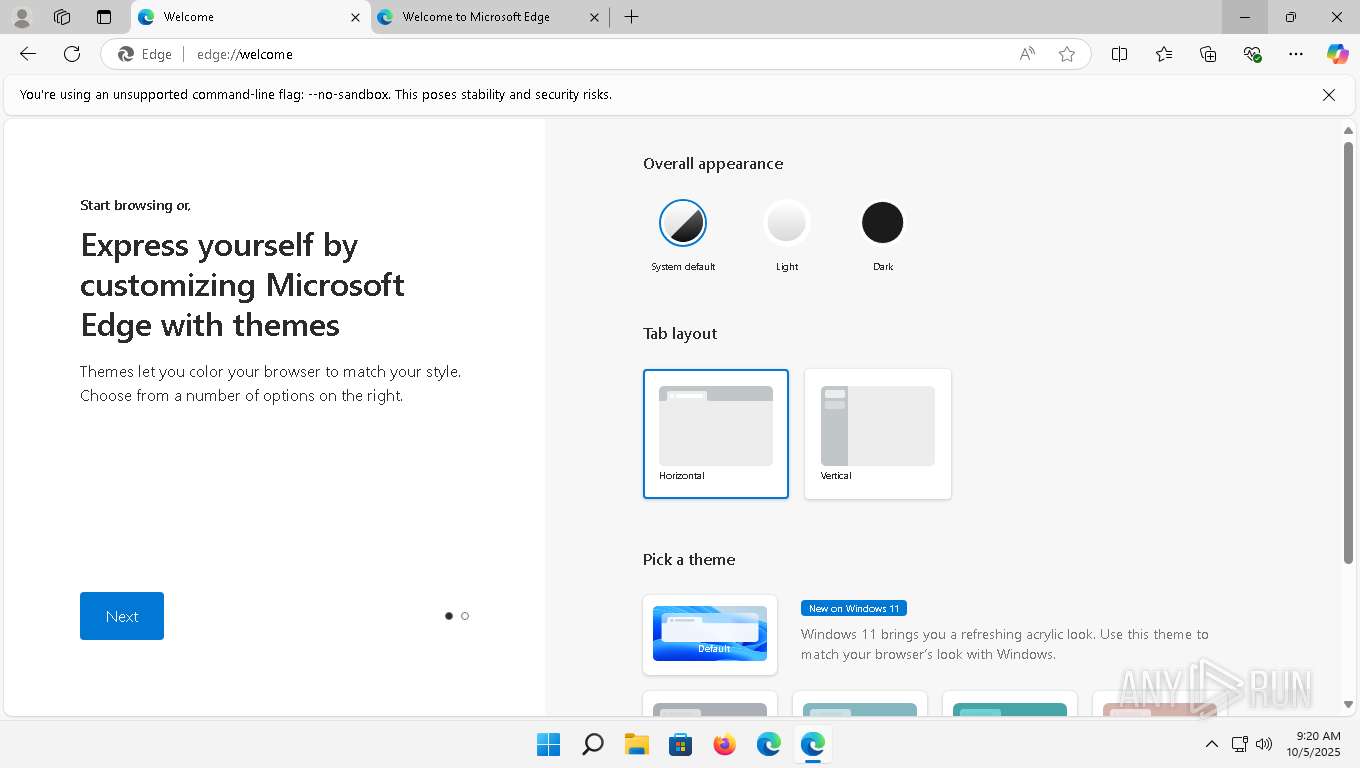
Task: Open Split screen icon
Action: click(x=1120, y=54)
